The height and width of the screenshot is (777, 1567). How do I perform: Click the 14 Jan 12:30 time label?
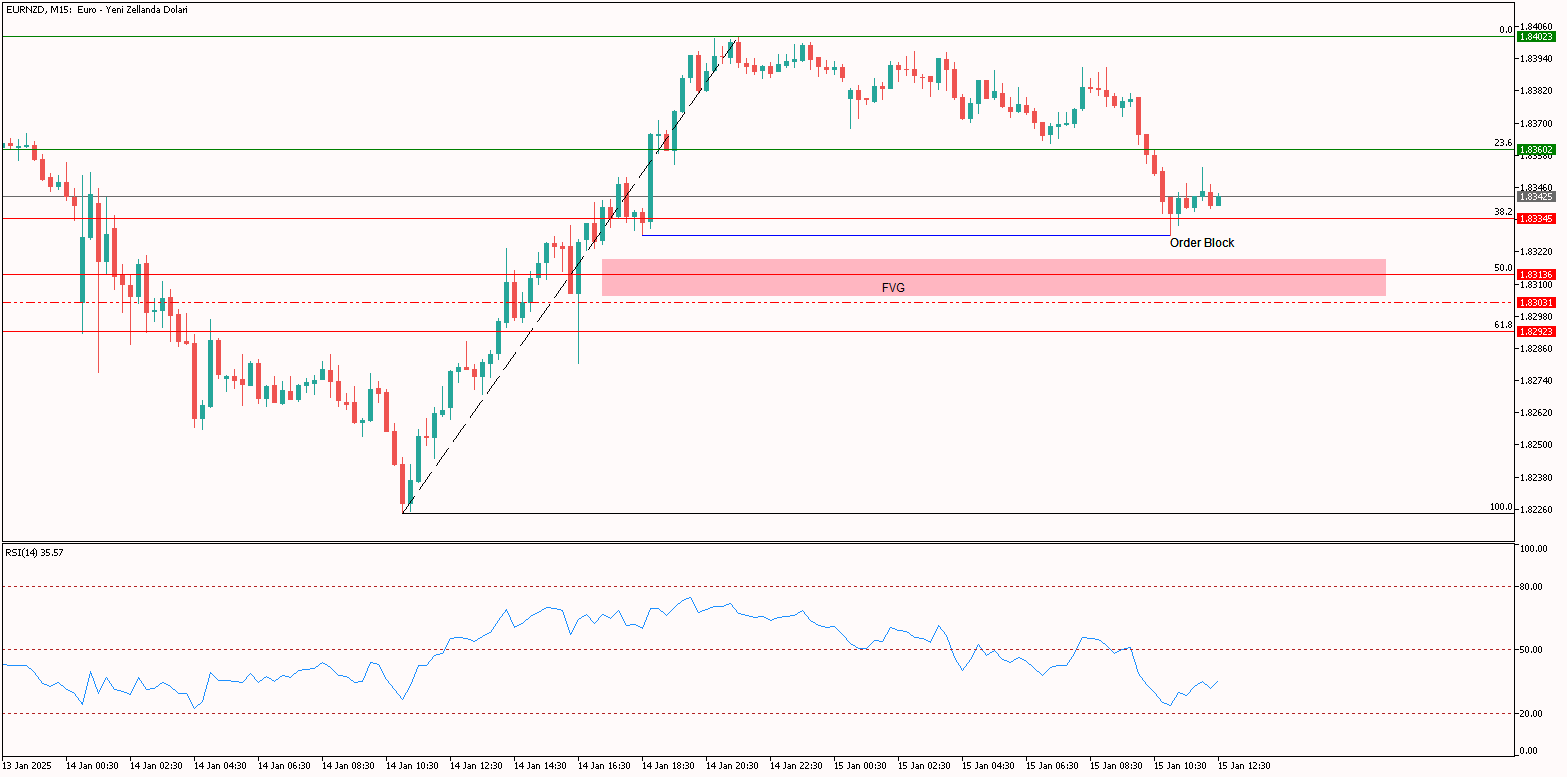tap(478, 766)
